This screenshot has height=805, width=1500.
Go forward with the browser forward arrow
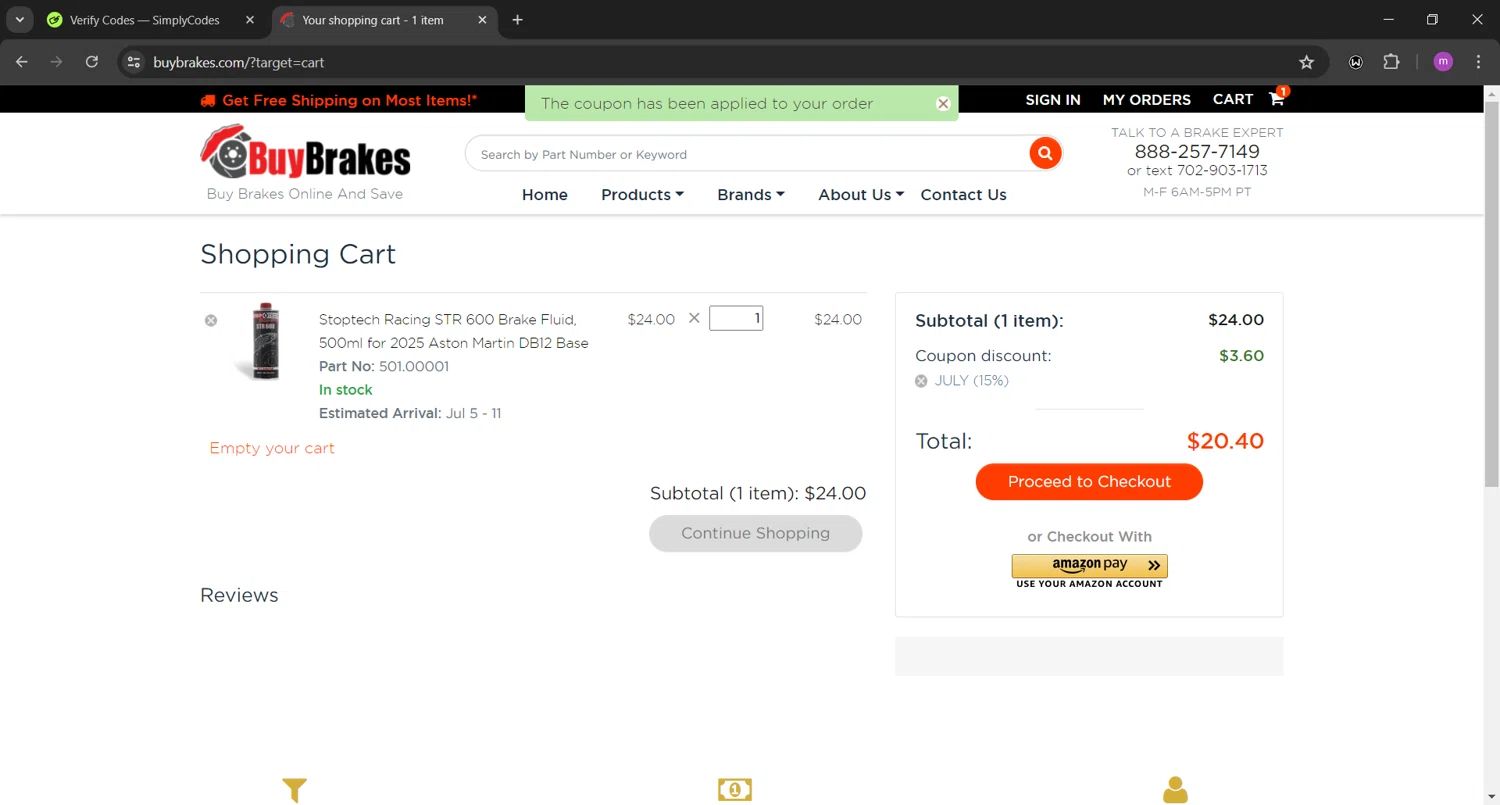coord(57,62)
